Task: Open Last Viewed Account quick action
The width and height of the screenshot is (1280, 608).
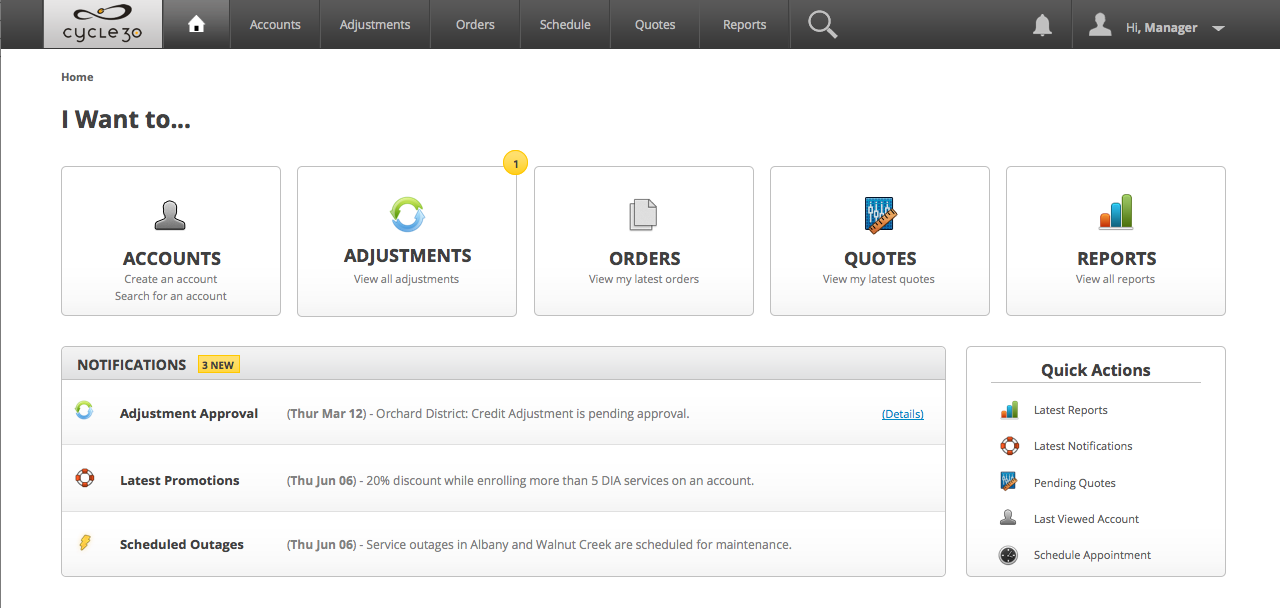Action: click(1087, 519)
